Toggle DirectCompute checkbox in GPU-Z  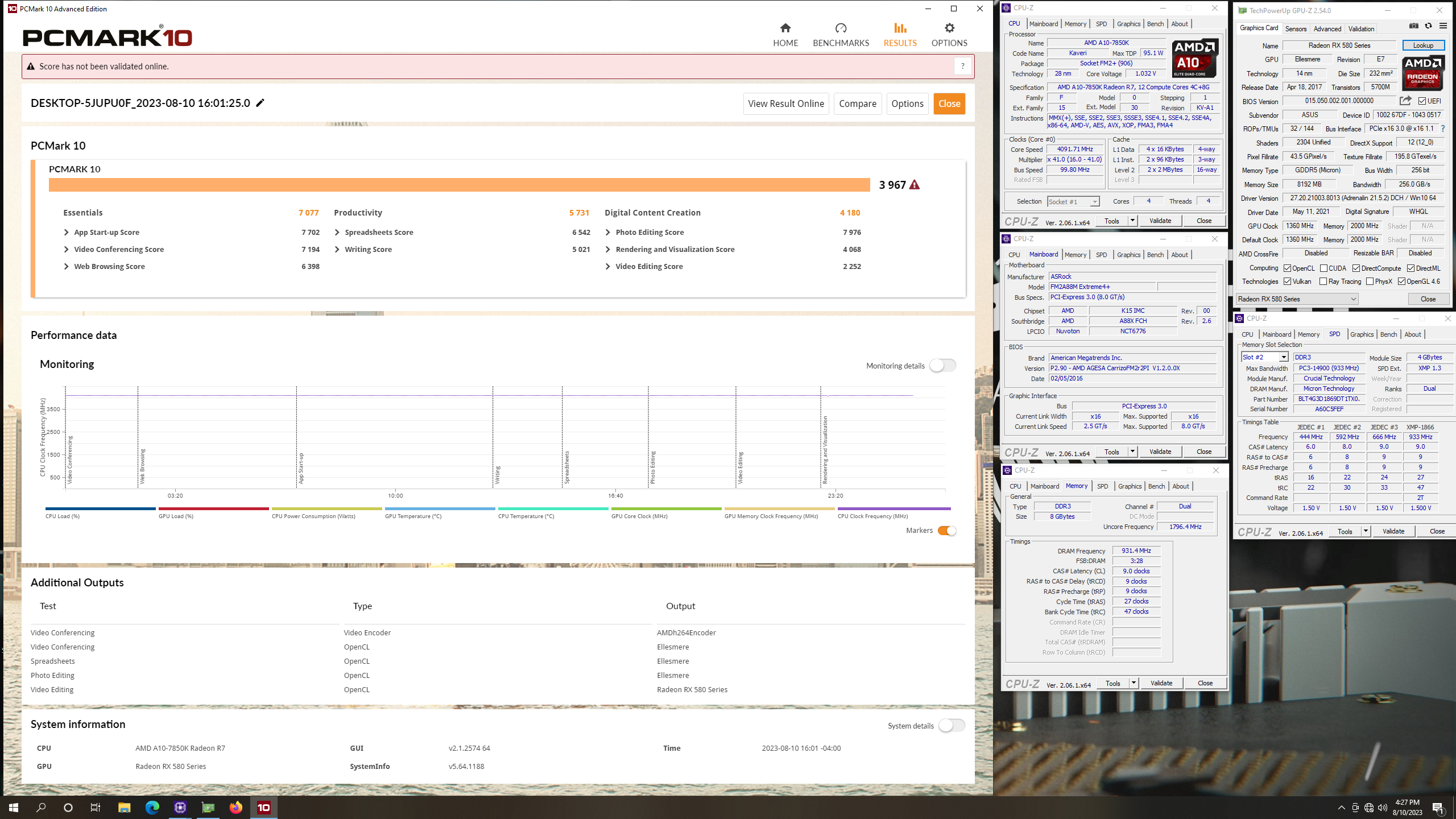click(1356, 268)
